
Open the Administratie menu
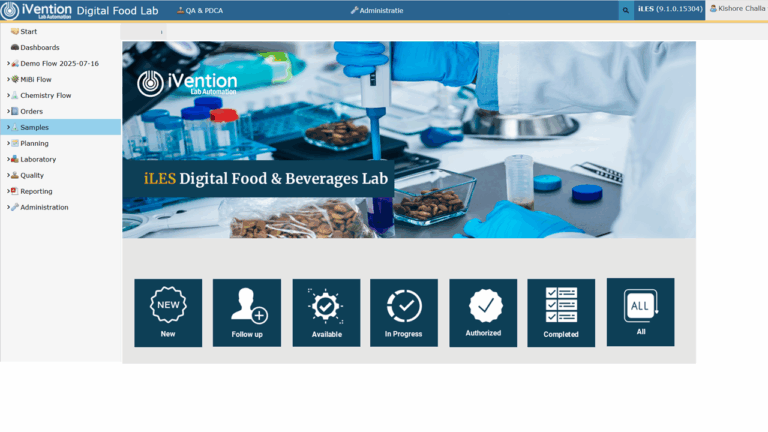click(377, 10)
